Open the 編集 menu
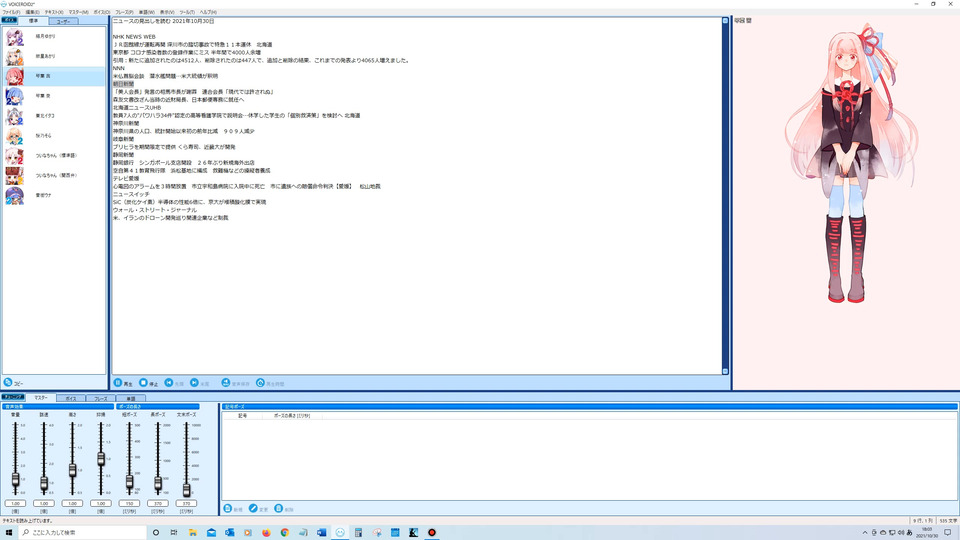Image resolution: width=960 pixels, height=540 pixels. pos(32,12)
